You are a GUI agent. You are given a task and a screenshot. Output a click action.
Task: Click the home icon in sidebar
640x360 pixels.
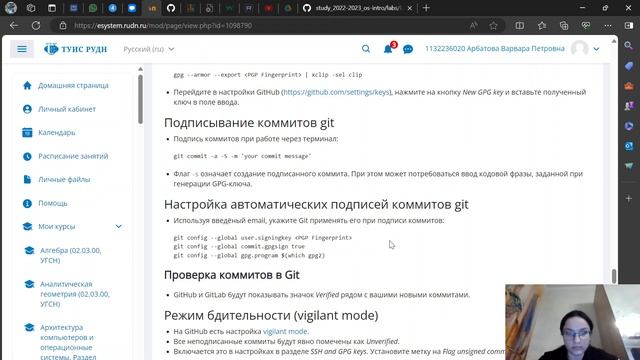(27, 85)
